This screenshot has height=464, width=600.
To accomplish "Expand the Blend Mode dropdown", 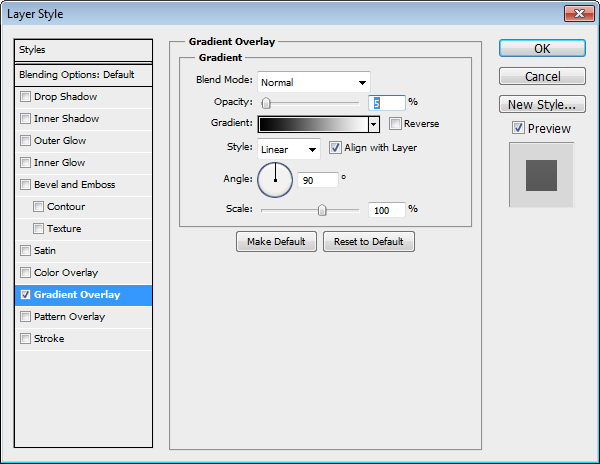I will pos(314,82).
